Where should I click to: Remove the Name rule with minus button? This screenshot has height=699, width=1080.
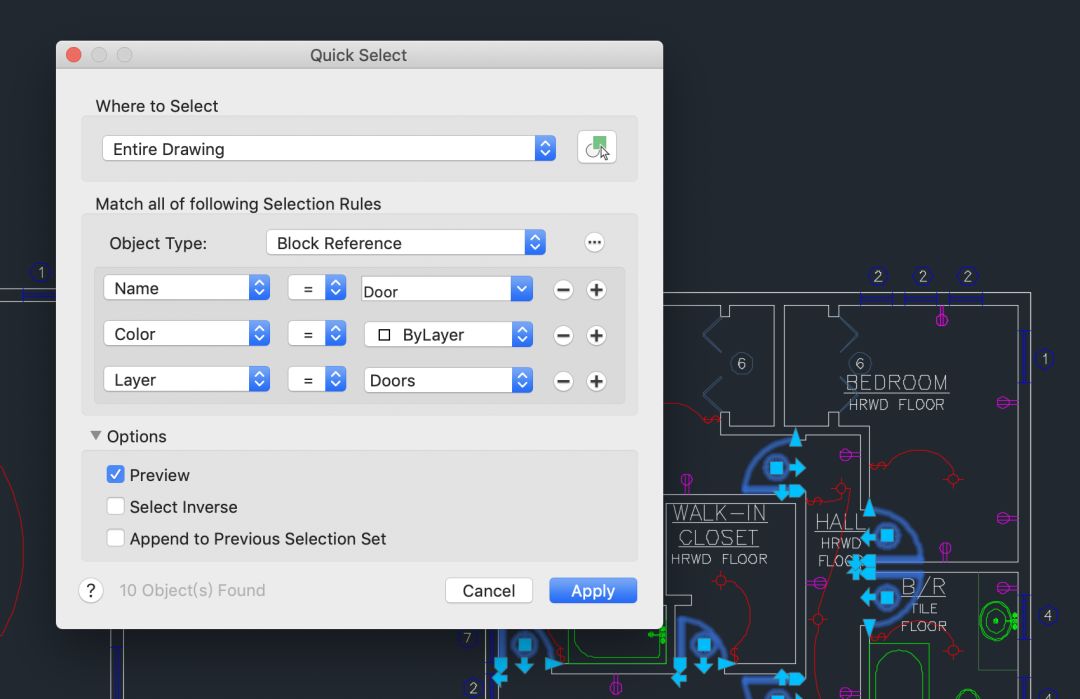(x=563, y=290)
